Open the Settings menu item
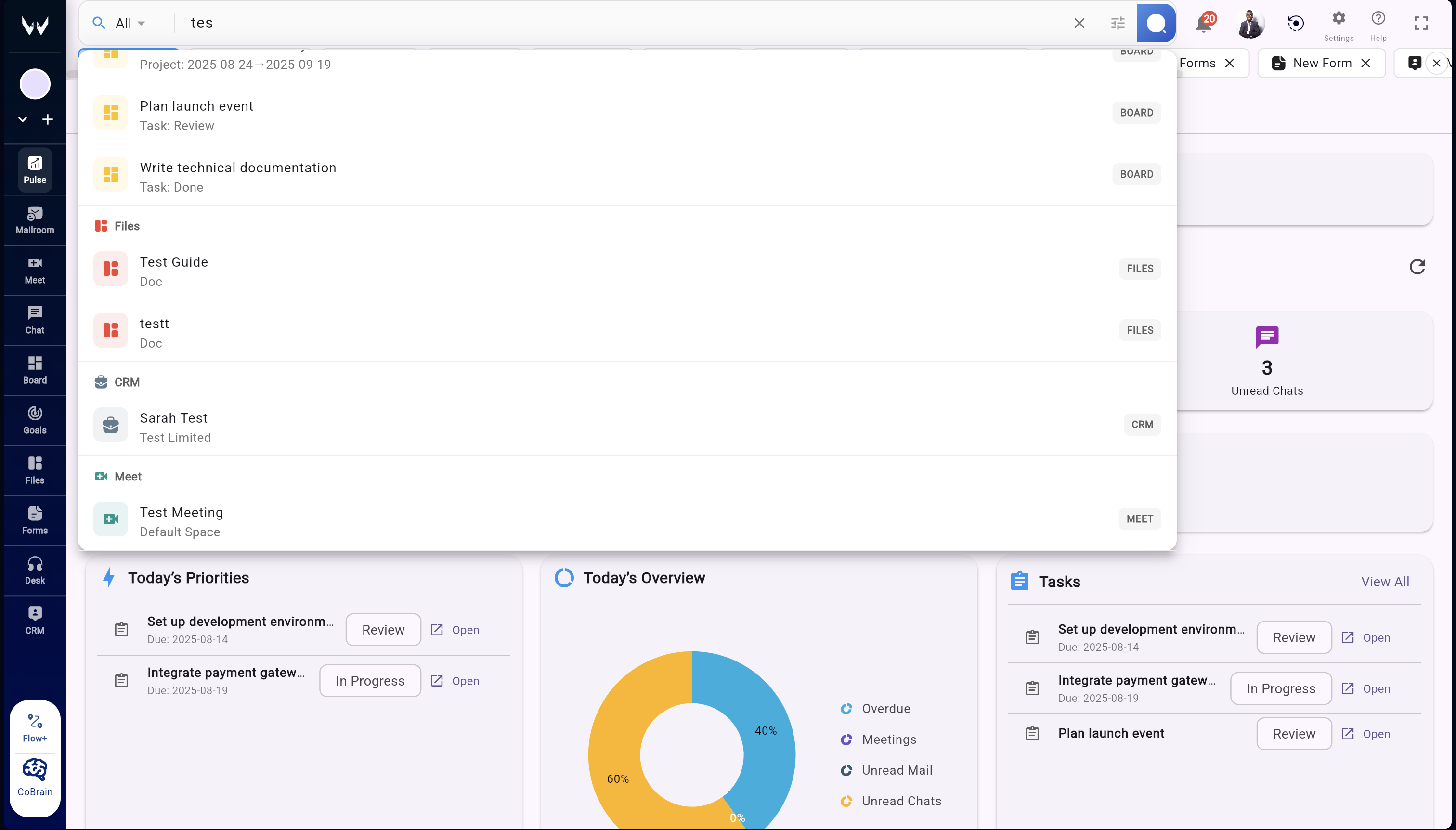This screenshot has height=830, width=1456. pos(1338,23)
